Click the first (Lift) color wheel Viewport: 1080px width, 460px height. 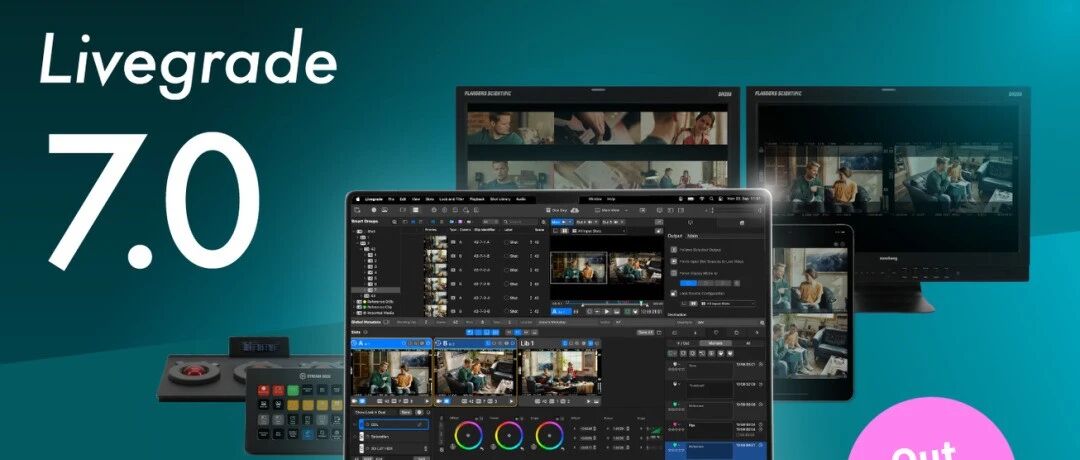pos(468,435)
